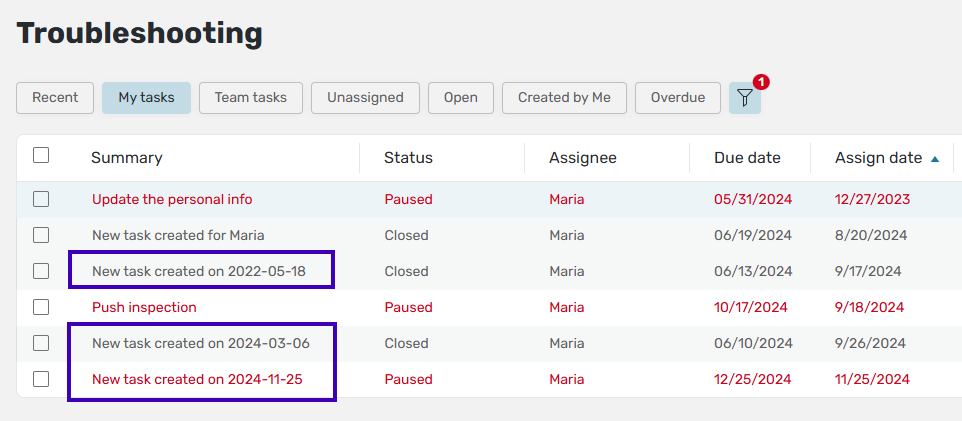Open task created on 2022-05-18
The width and height of the screenshot is (962, 421).
[x=198, y=271]
